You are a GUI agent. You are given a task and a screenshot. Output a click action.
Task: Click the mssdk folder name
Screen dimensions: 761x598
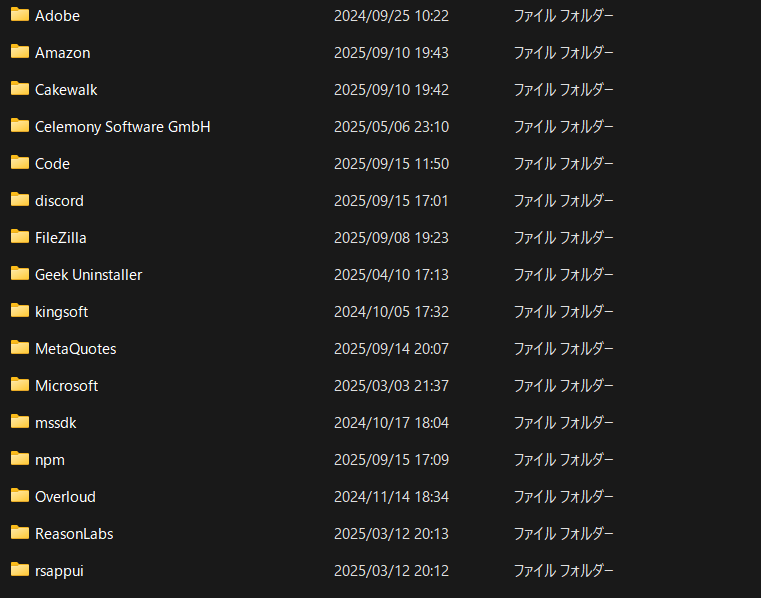tap(55, 423)
